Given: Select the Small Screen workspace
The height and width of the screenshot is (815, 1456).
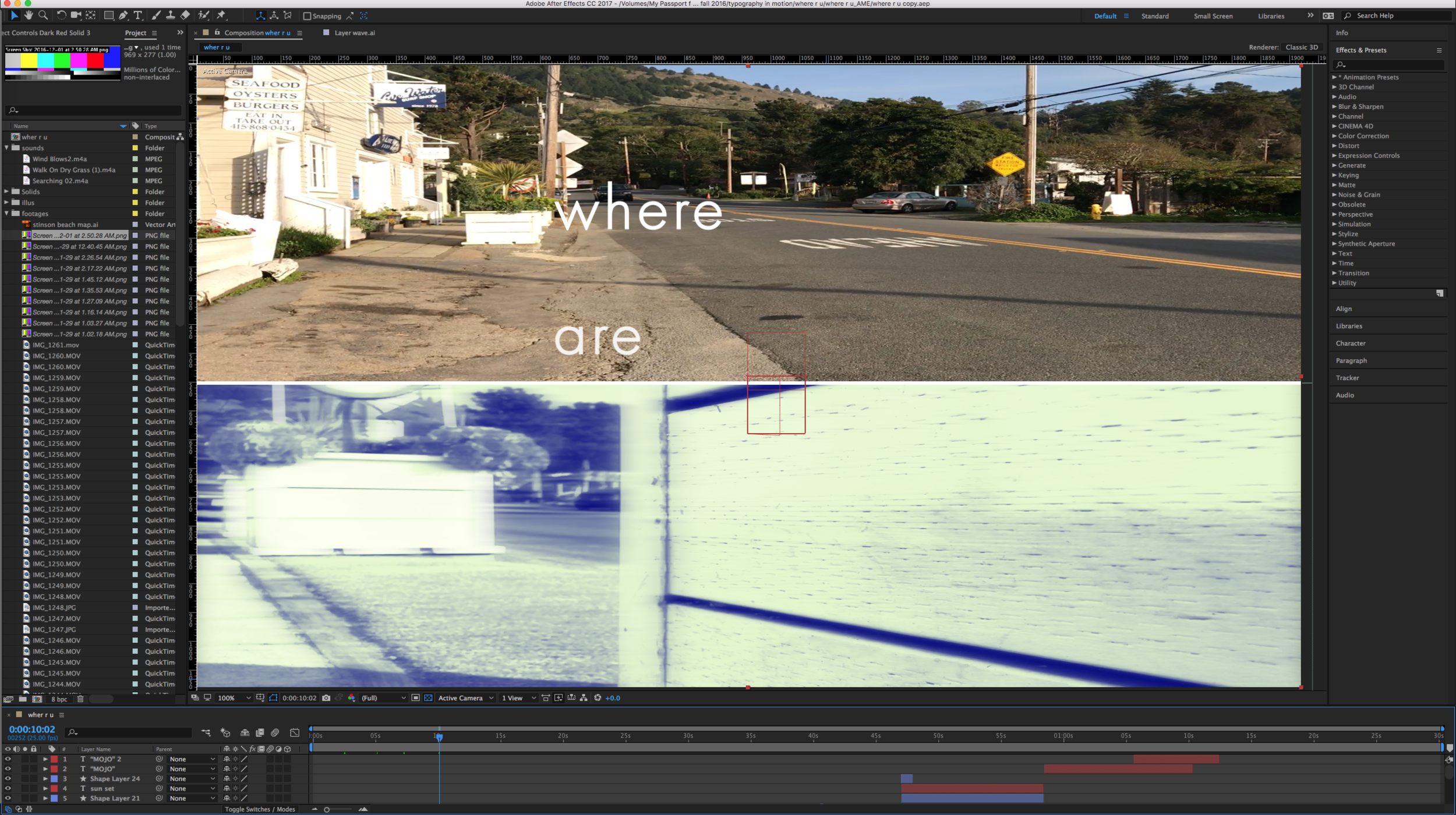Looking at the screenshot, I should coord(1213,16).
